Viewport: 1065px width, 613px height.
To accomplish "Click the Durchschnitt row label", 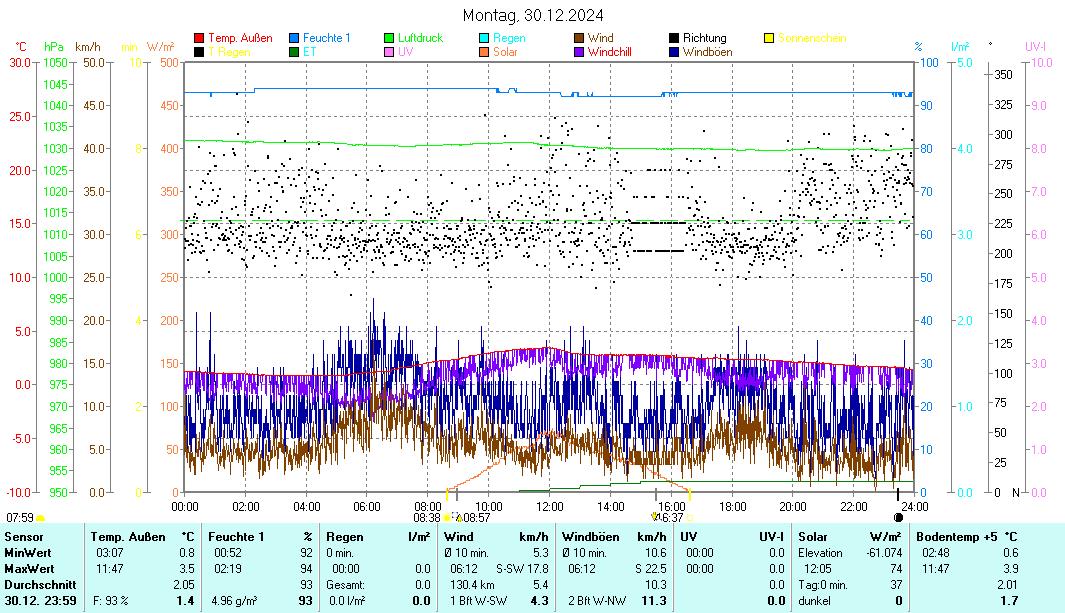I will point(34,584).
